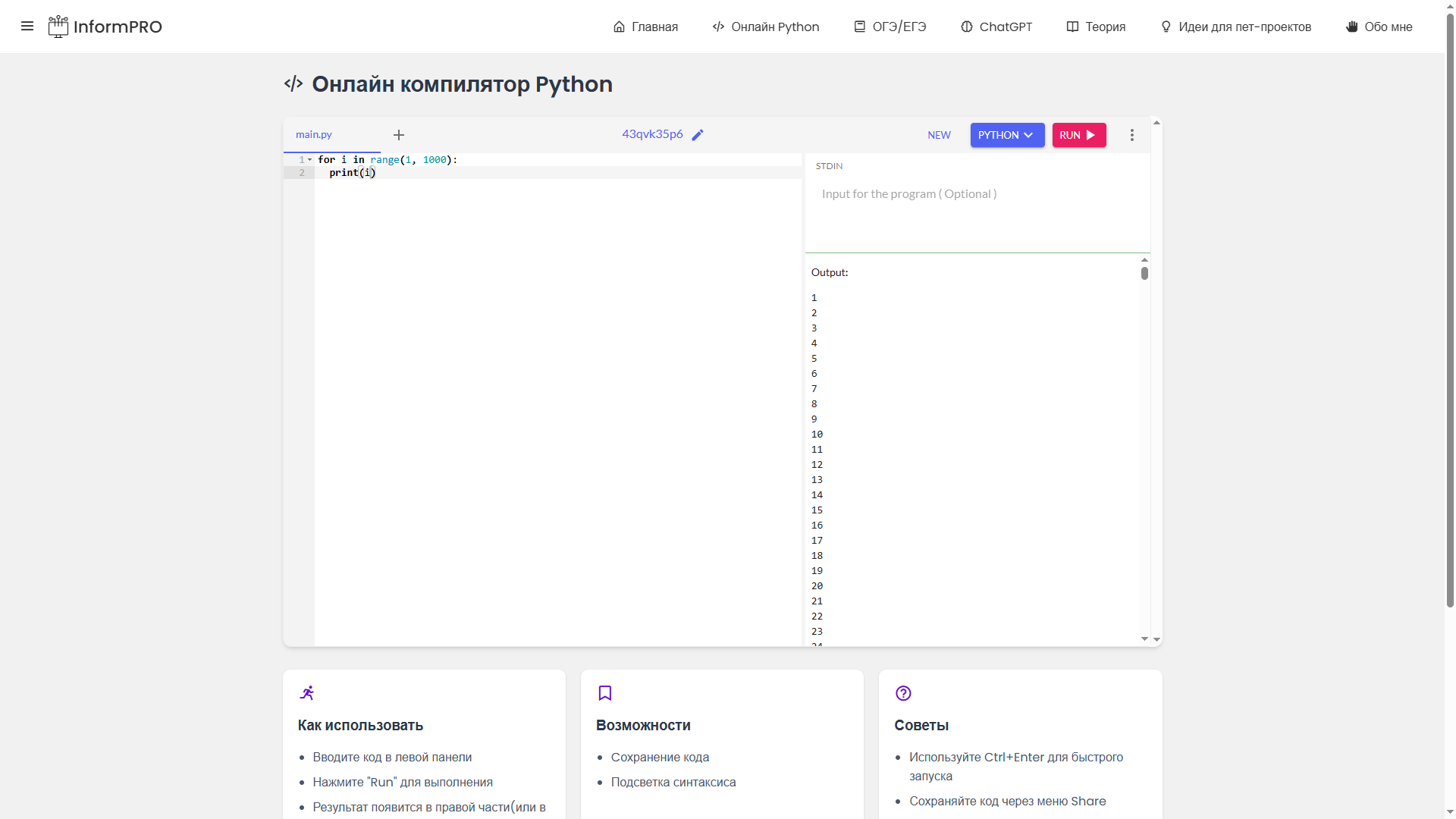Open Идеи для пет-проектов page
This screenshot has height=819, width=1456.
1236,27
